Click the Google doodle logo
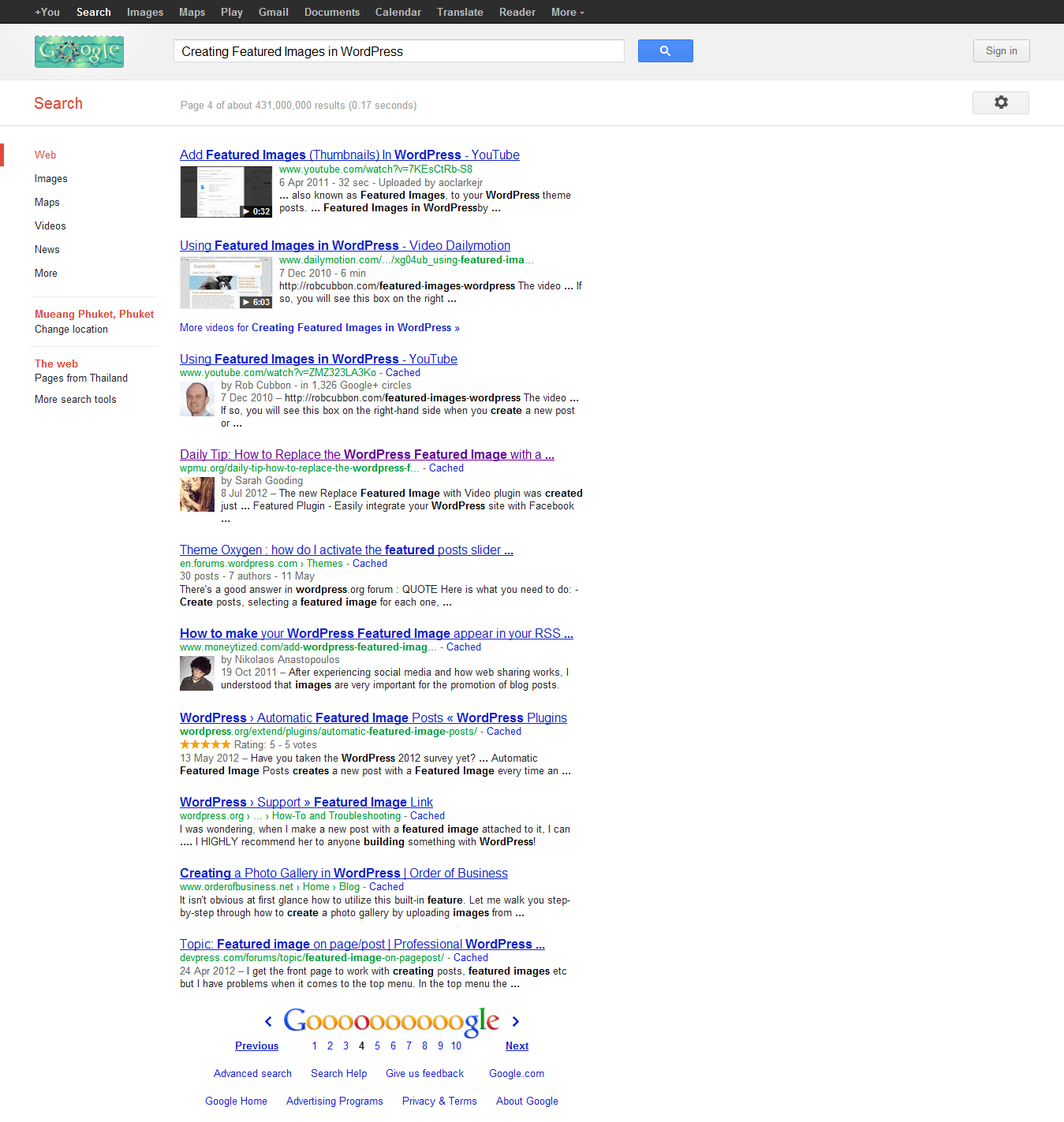1064x1122 pixels. (x=79, y=51)
